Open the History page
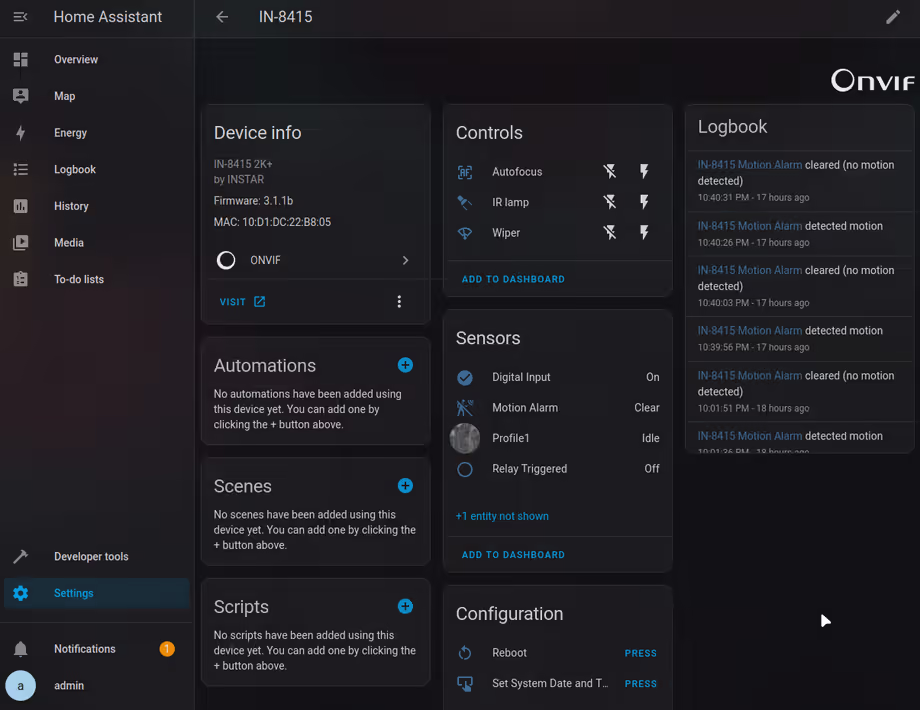Image resolution: width=920 pixels, height=710 pixels. (x=97, y=206)
